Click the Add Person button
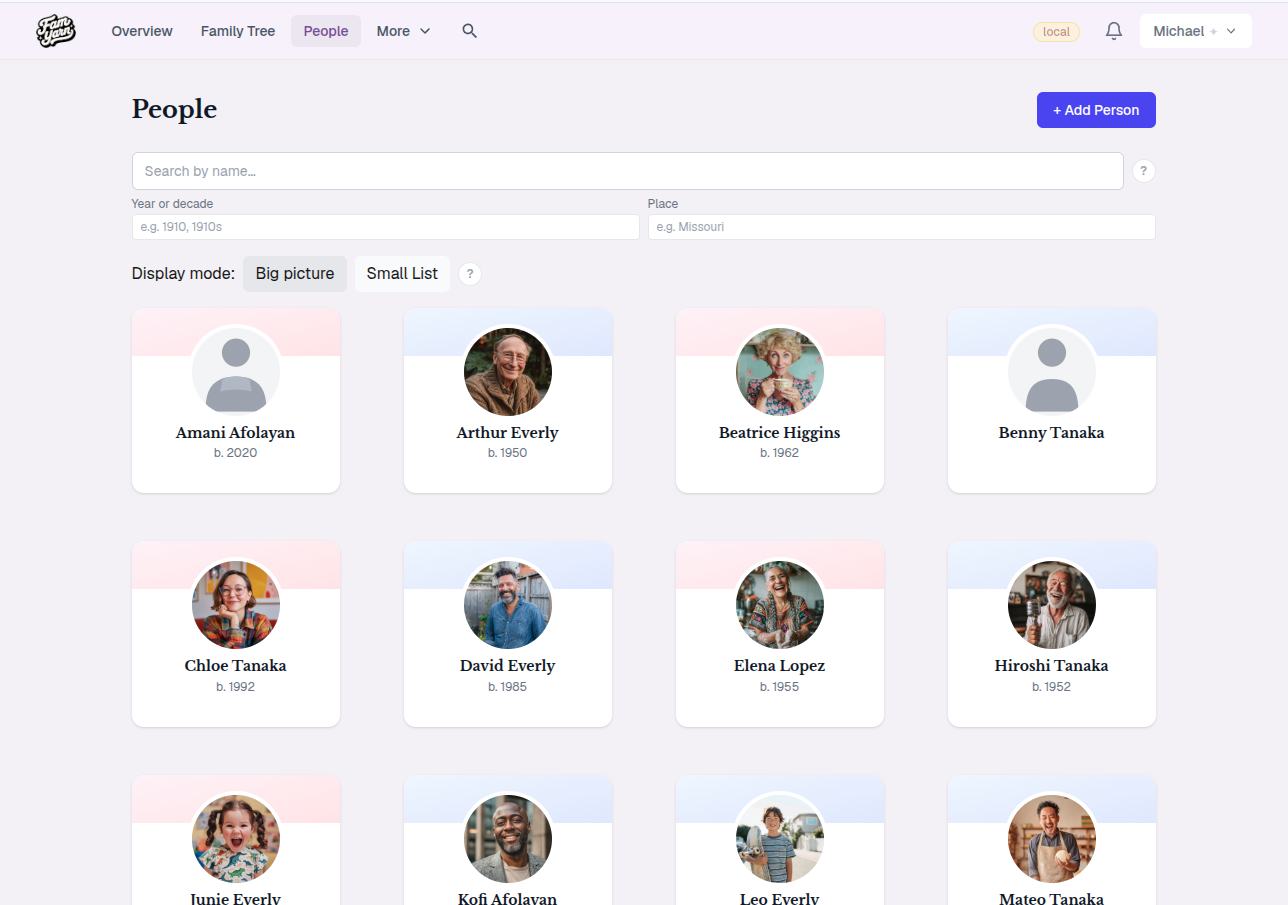The image size is (1288, 905). (x=1096, y=110)
